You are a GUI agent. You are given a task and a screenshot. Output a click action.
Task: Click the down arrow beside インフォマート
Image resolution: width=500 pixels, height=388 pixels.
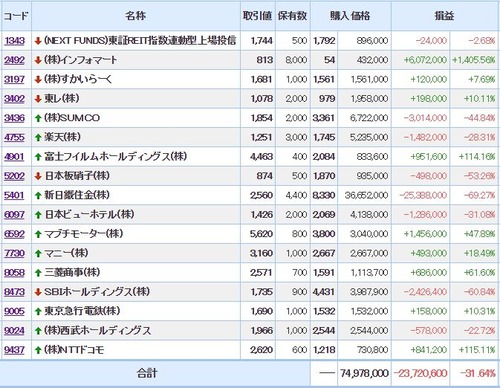38,60
